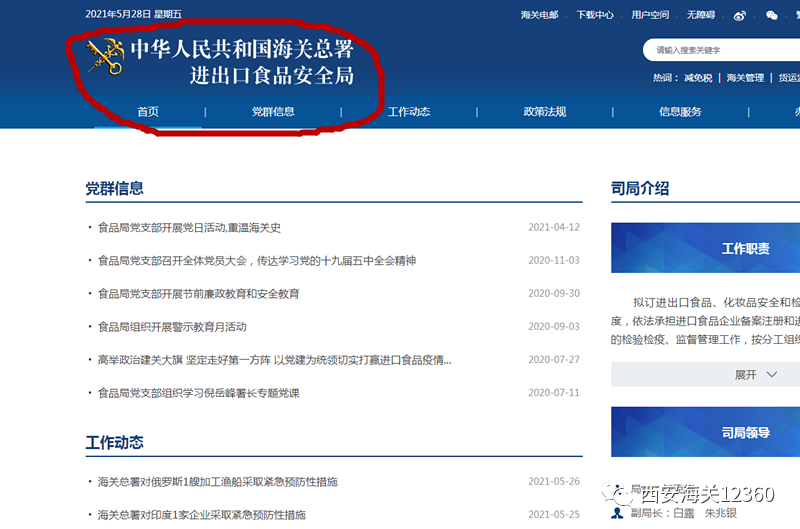
Task: Click hot keyword 海关管理
Action: click(745, 78)
